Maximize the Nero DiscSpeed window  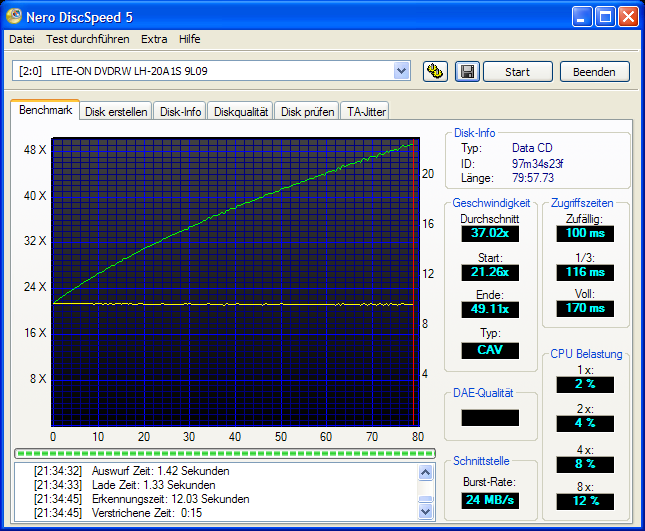[605, 17]
